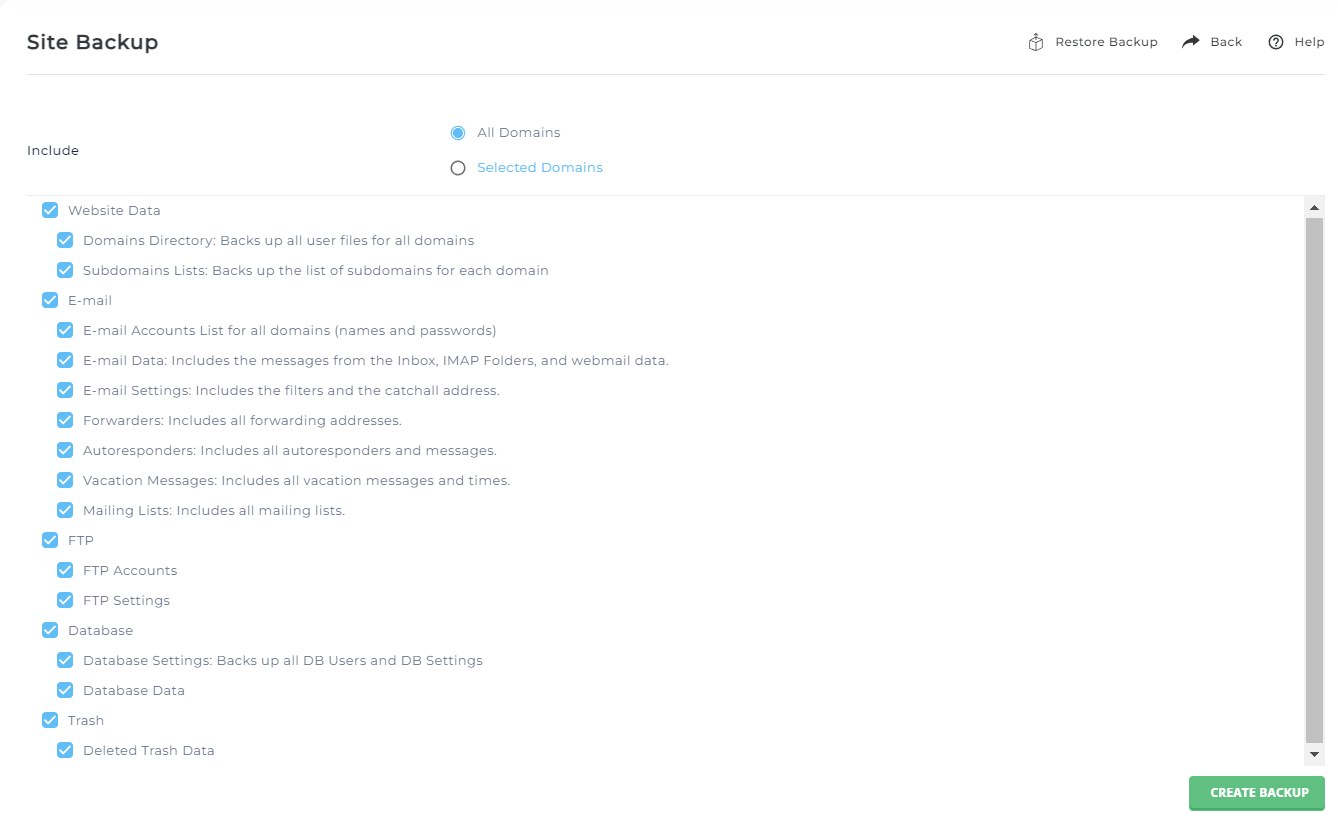The image size is (1338, 819).
Task: Select the Selected Domains radio button
Action: point(458,168)
